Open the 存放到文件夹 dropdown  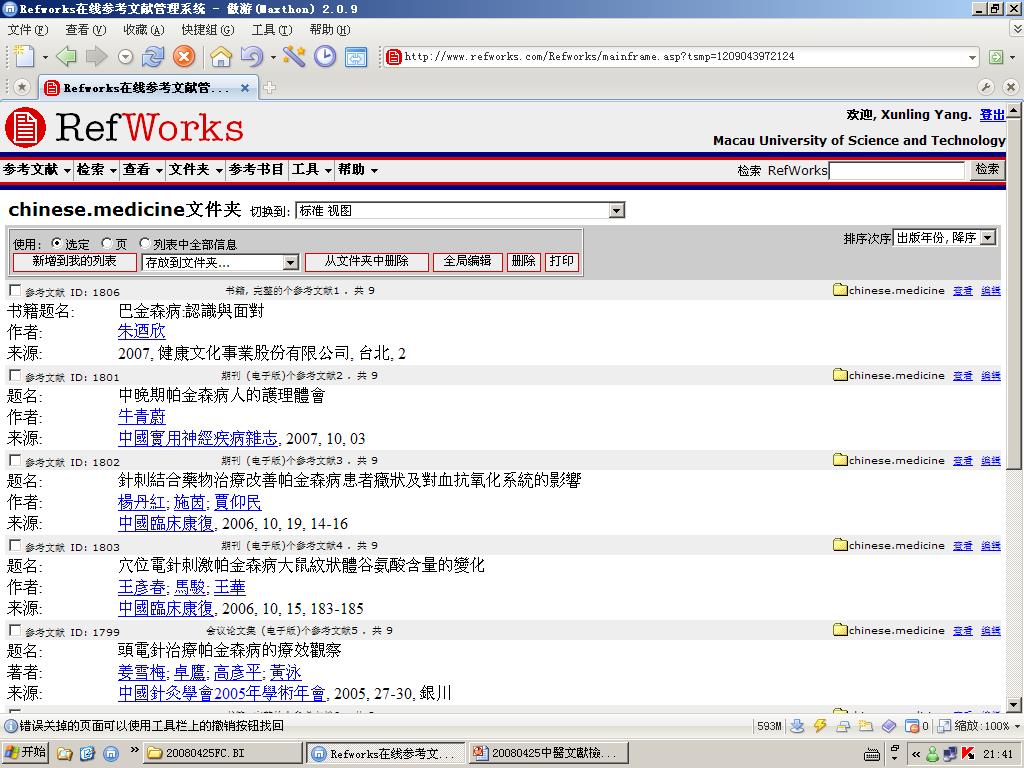(x=221, y=263)
